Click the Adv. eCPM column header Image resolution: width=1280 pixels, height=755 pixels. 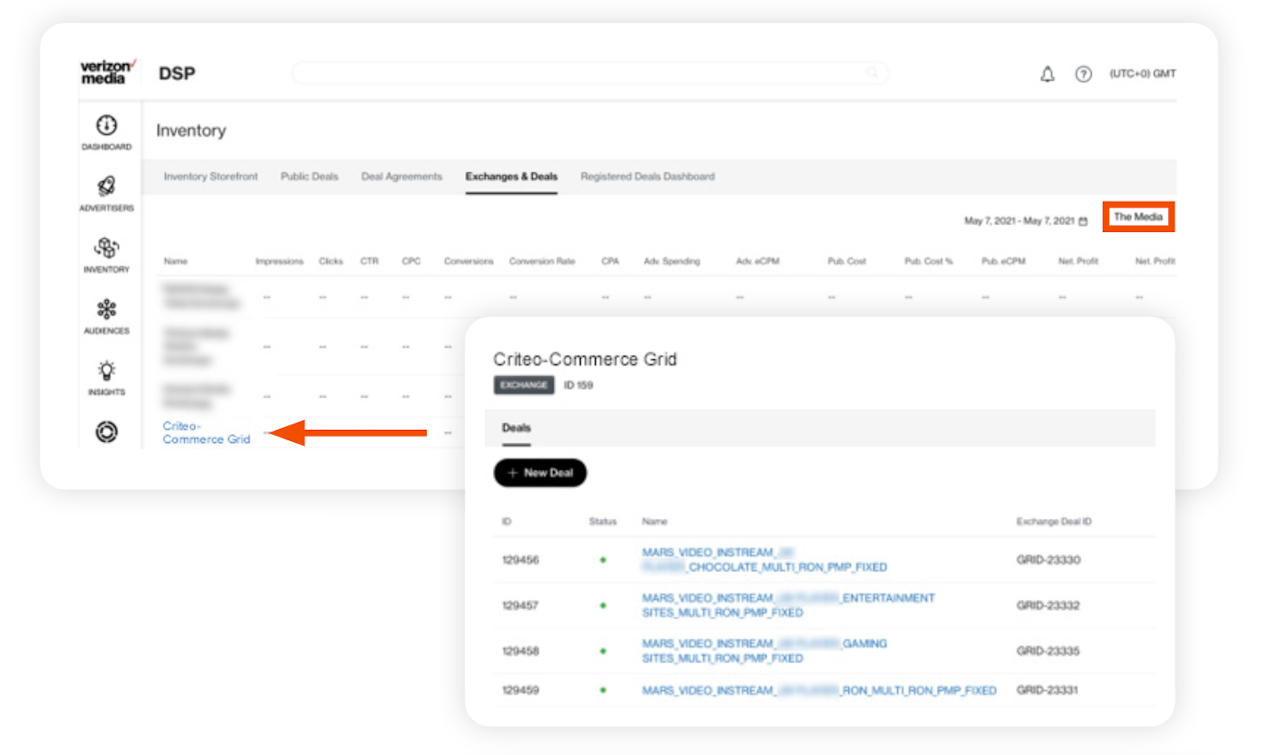tap(757, 261)
